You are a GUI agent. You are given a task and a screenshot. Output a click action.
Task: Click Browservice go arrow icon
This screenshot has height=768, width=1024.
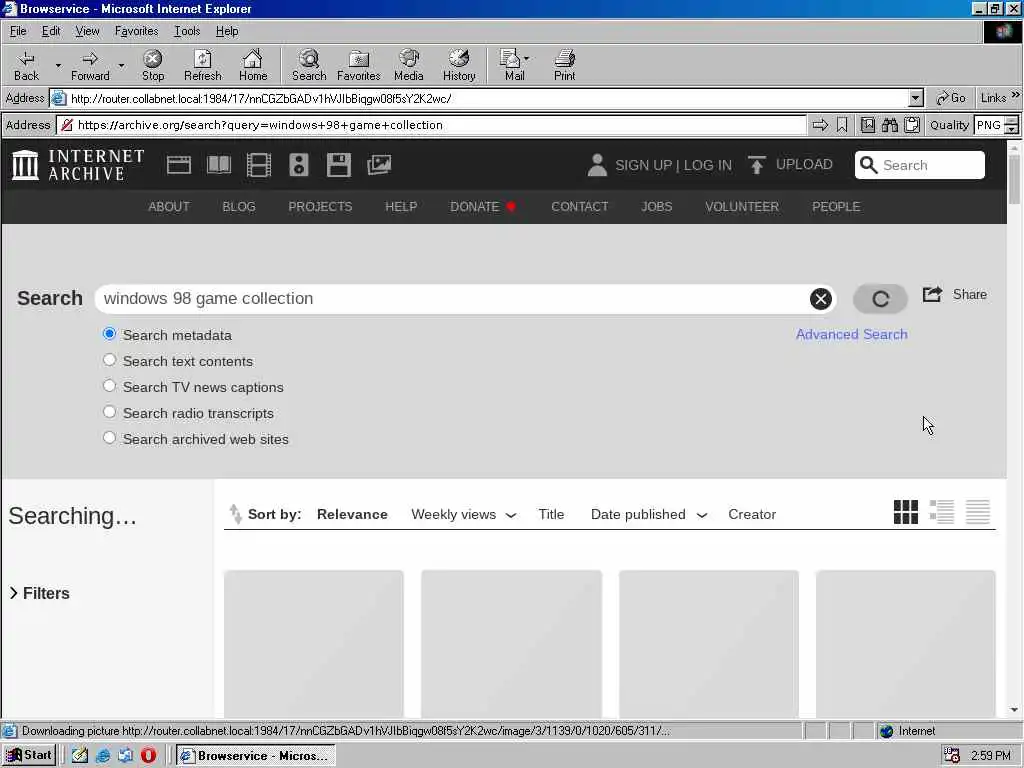point(820,125)
